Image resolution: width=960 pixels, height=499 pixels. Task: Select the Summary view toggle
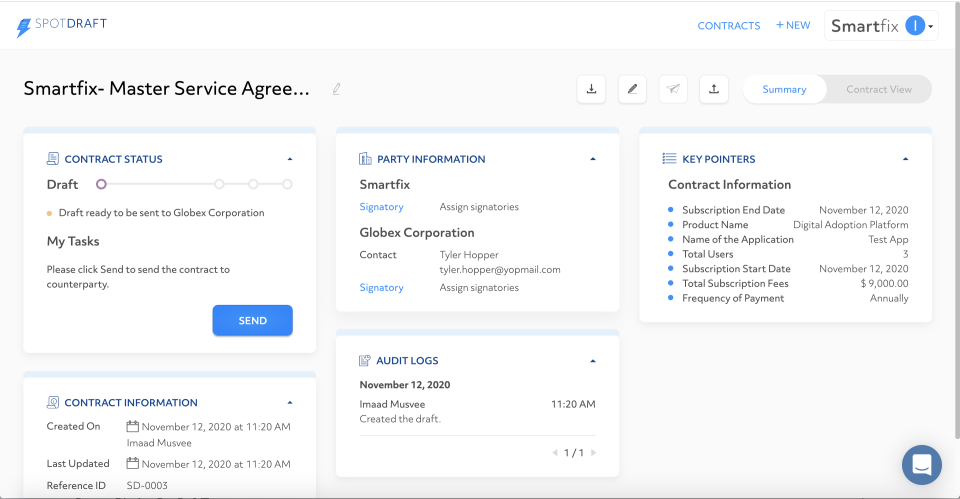click(x=784, y=89)
